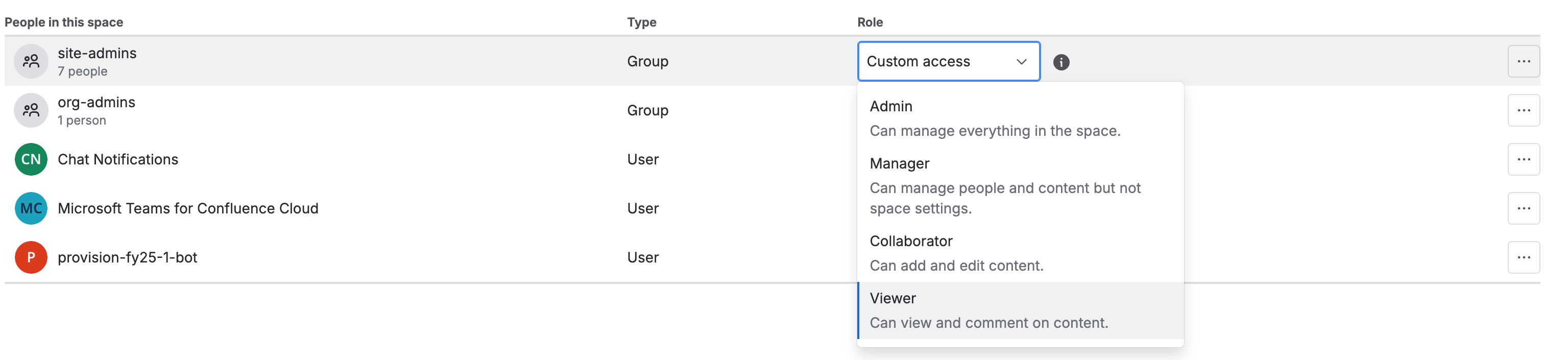Click the Group type cell for org-admins

(x=647, y=110)
